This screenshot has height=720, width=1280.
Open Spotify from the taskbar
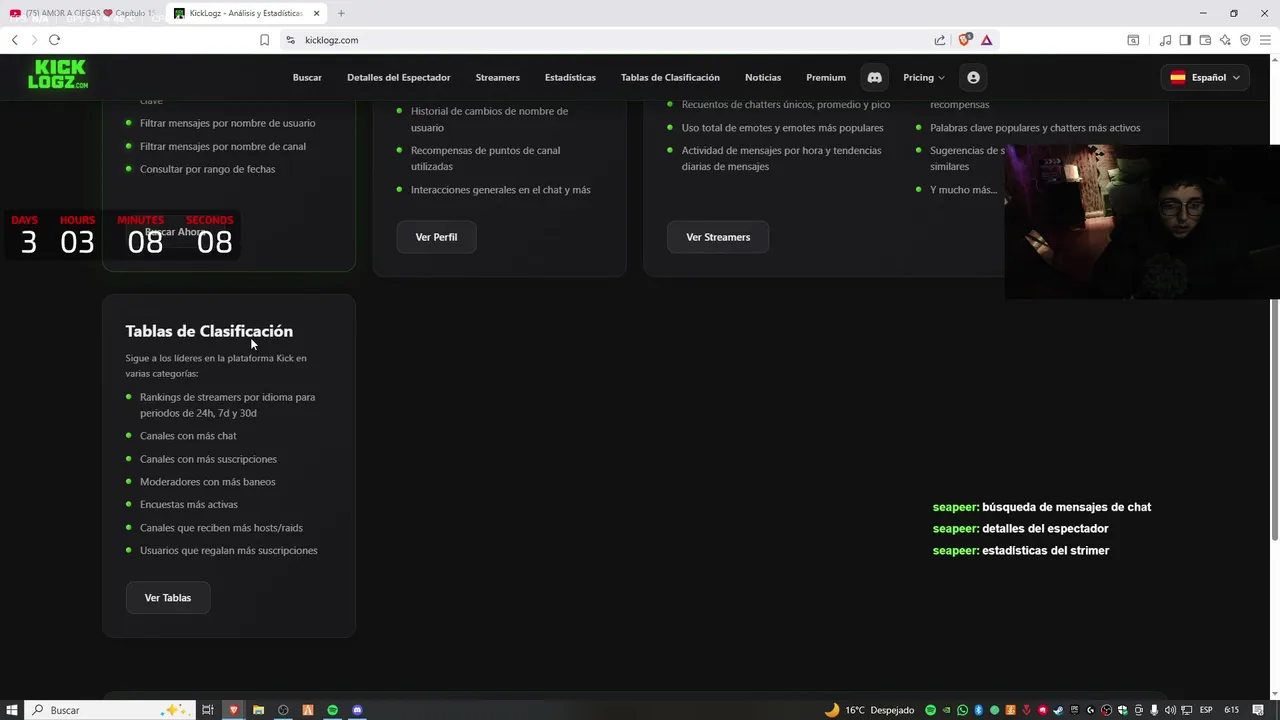point(333,710)
